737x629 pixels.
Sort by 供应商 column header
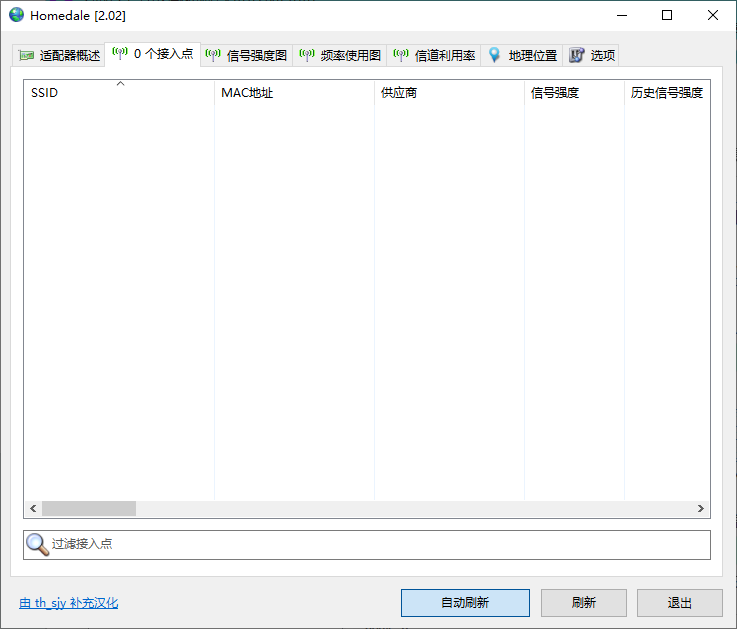[x=449, y=93]
